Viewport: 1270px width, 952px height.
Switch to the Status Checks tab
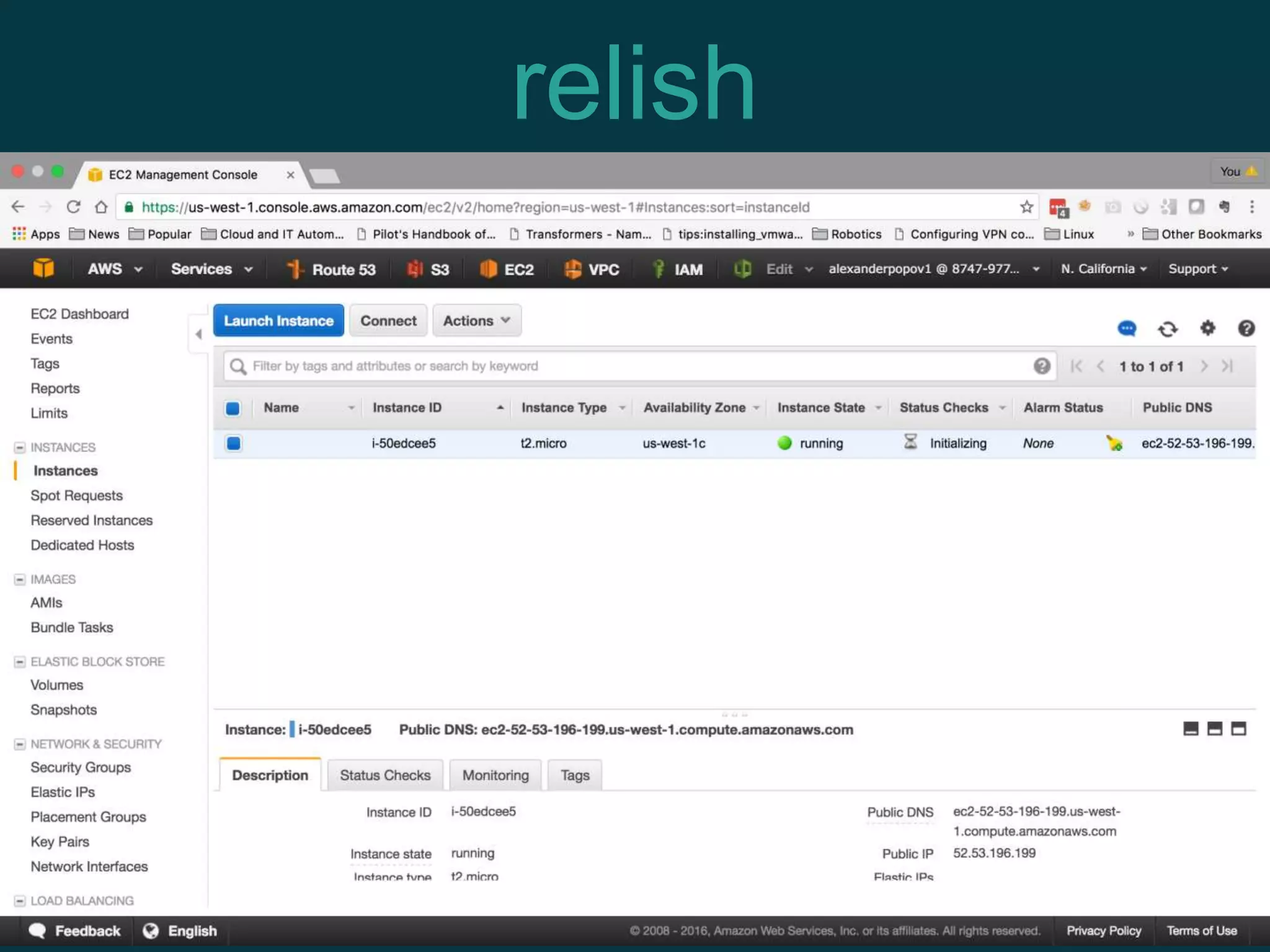385,775
